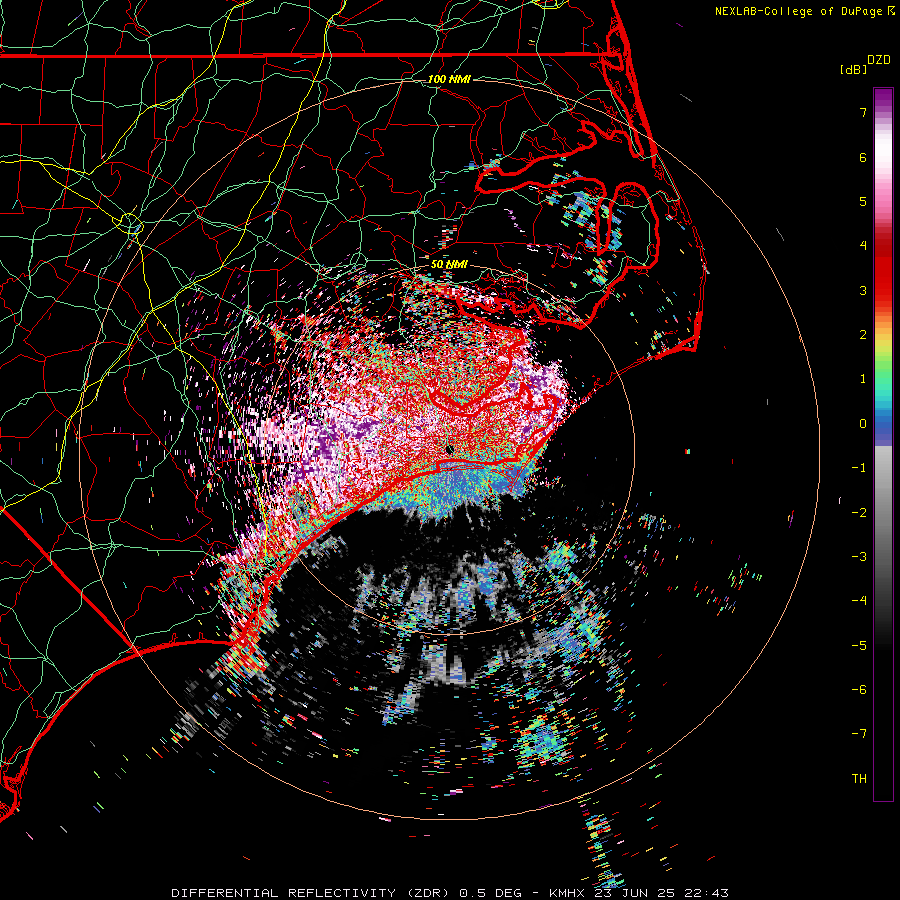Click the -7 value on the scale
Screen dimensions: 900x900
coord(859,734)
